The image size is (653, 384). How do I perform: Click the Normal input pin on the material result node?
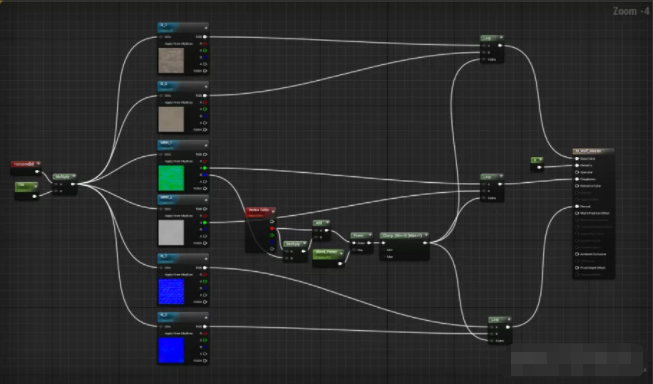tap(577, 206)
